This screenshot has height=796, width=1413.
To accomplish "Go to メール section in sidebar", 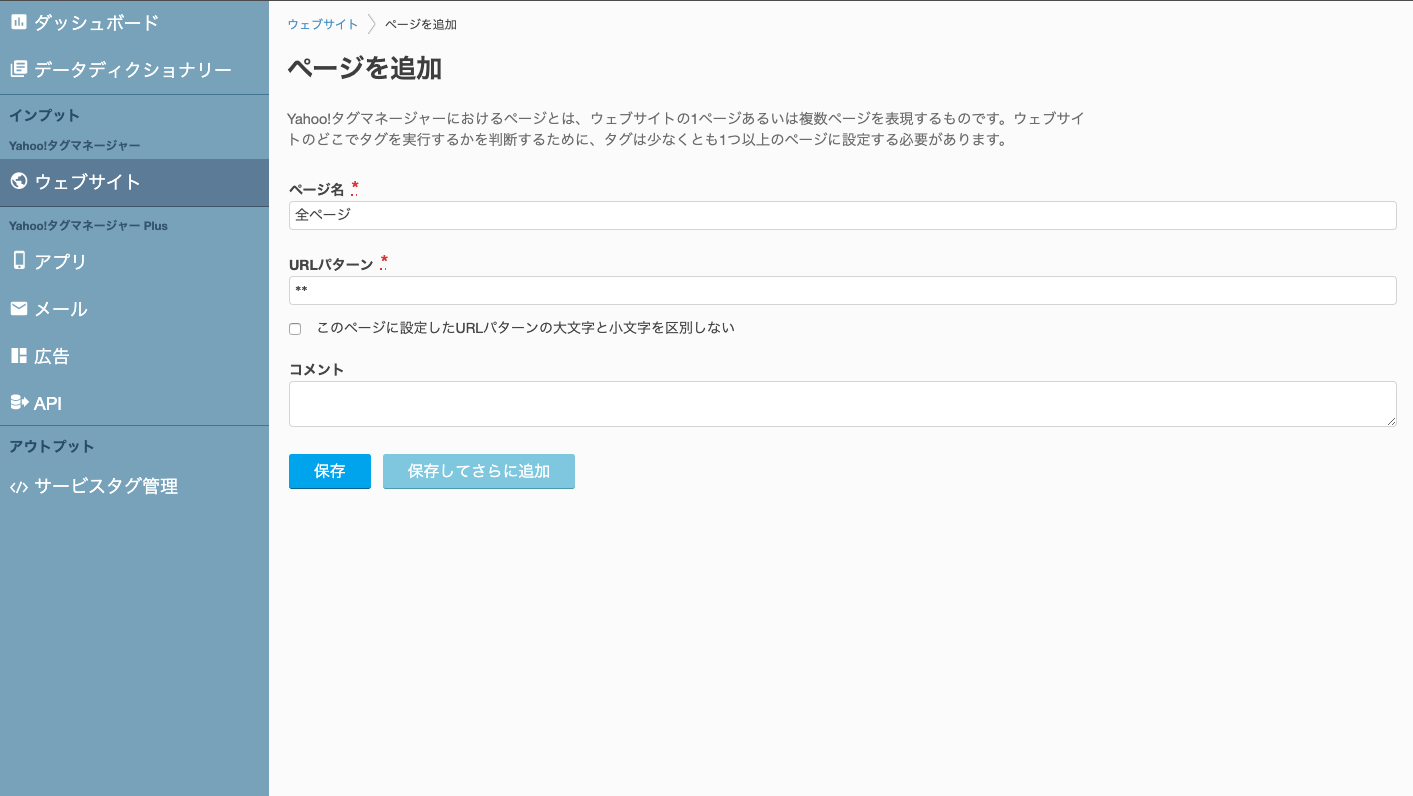I will (x=61, y=309).
